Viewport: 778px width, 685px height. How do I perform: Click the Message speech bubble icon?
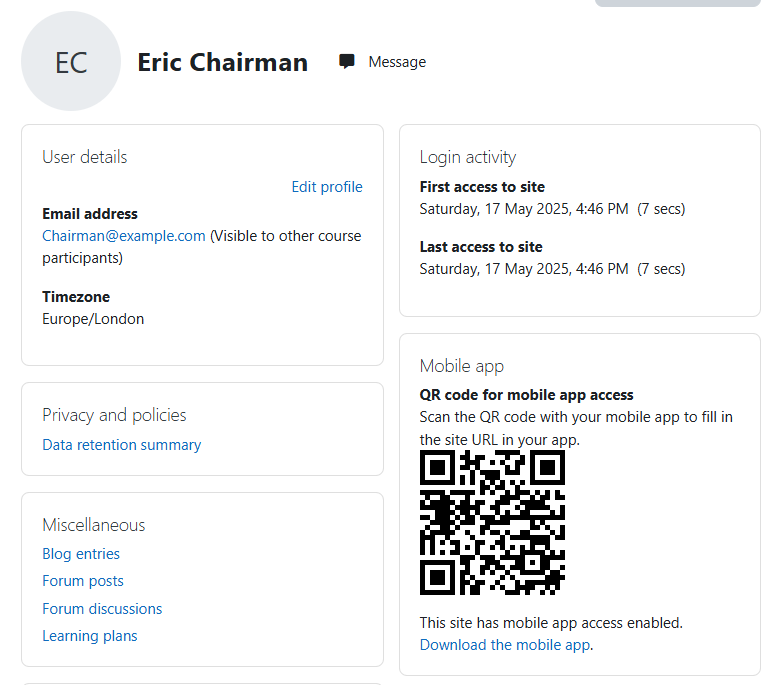(347, 62)
